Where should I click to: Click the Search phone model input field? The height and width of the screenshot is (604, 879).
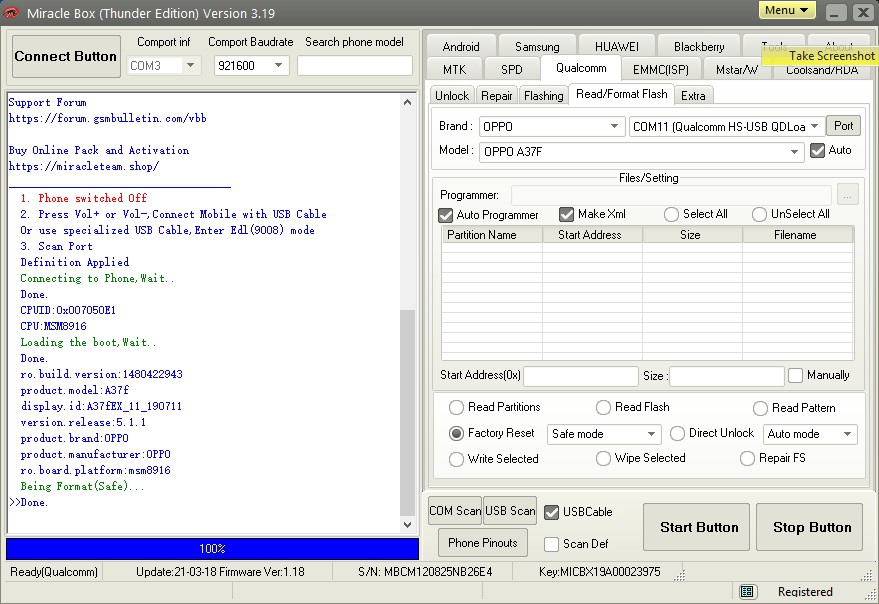point(355,66)
